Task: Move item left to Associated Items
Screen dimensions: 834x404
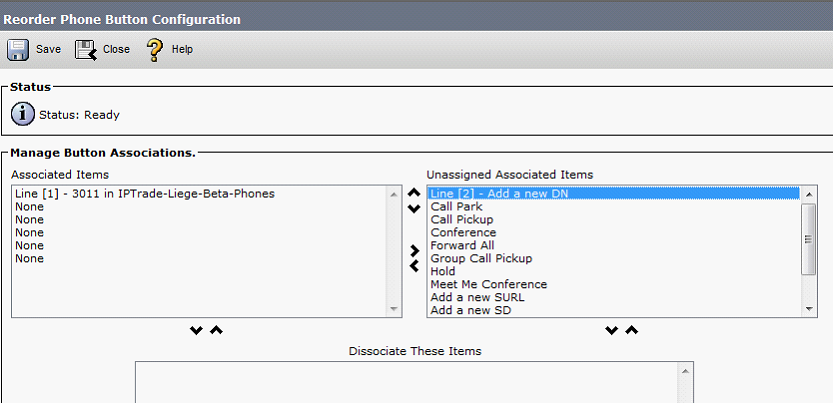Action: click(x=415, y=266)
